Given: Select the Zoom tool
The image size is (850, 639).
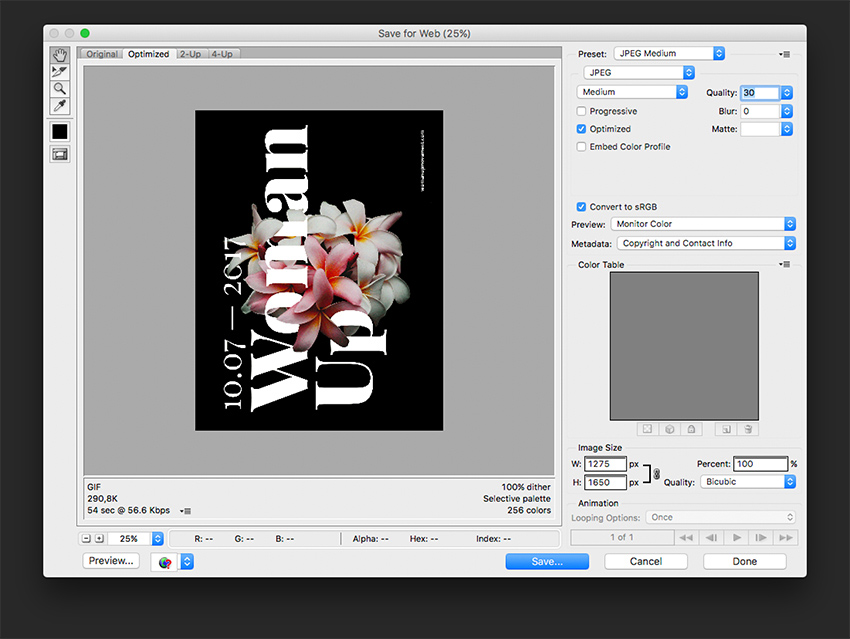Looking at the screenshot, I should coord(60,88).
